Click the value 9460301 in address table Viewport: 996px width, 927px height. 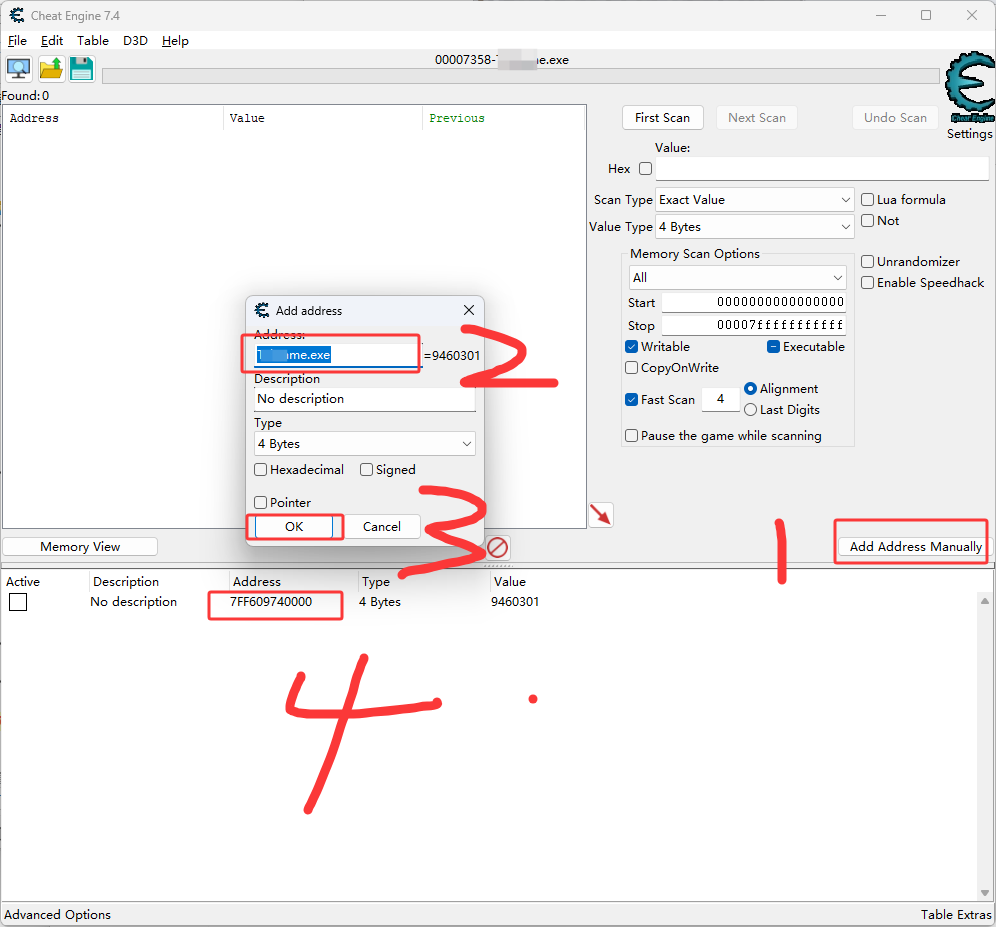coord(515,602)
